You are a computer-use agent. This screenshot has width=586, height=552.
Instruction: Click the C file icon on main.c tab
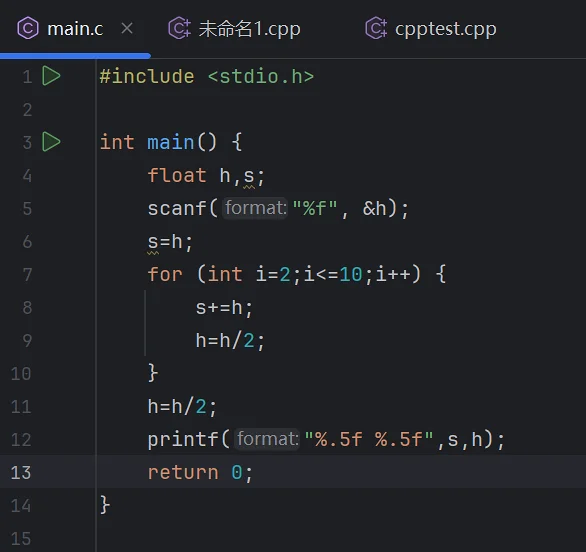[x=28, y=28]
